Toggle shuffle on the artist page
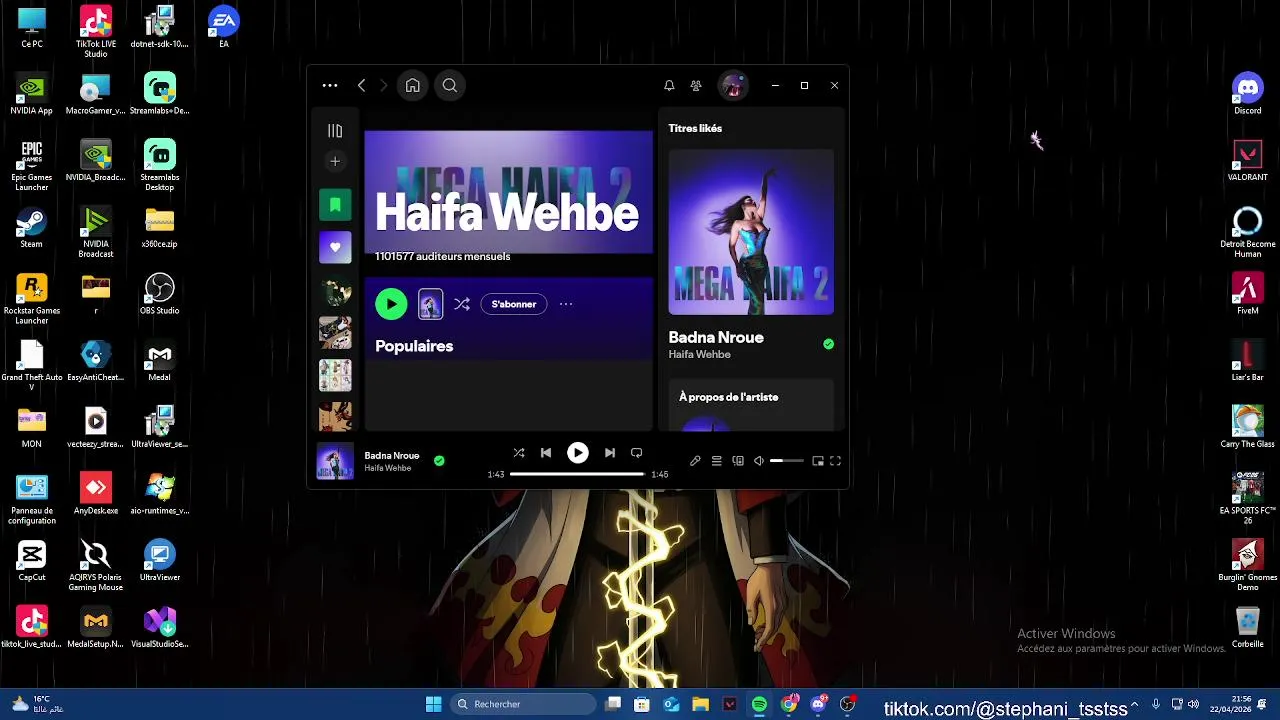 point(462,304)
